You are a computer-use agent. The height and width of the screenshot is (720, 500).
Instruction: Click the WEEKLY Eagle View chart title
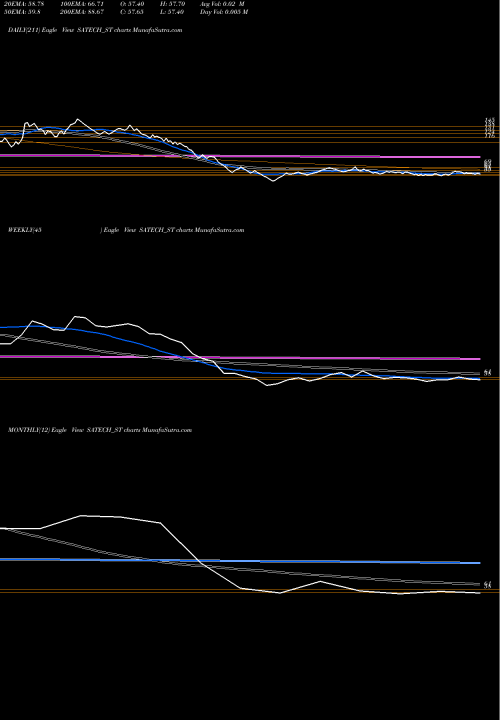(x=126, y=230)
